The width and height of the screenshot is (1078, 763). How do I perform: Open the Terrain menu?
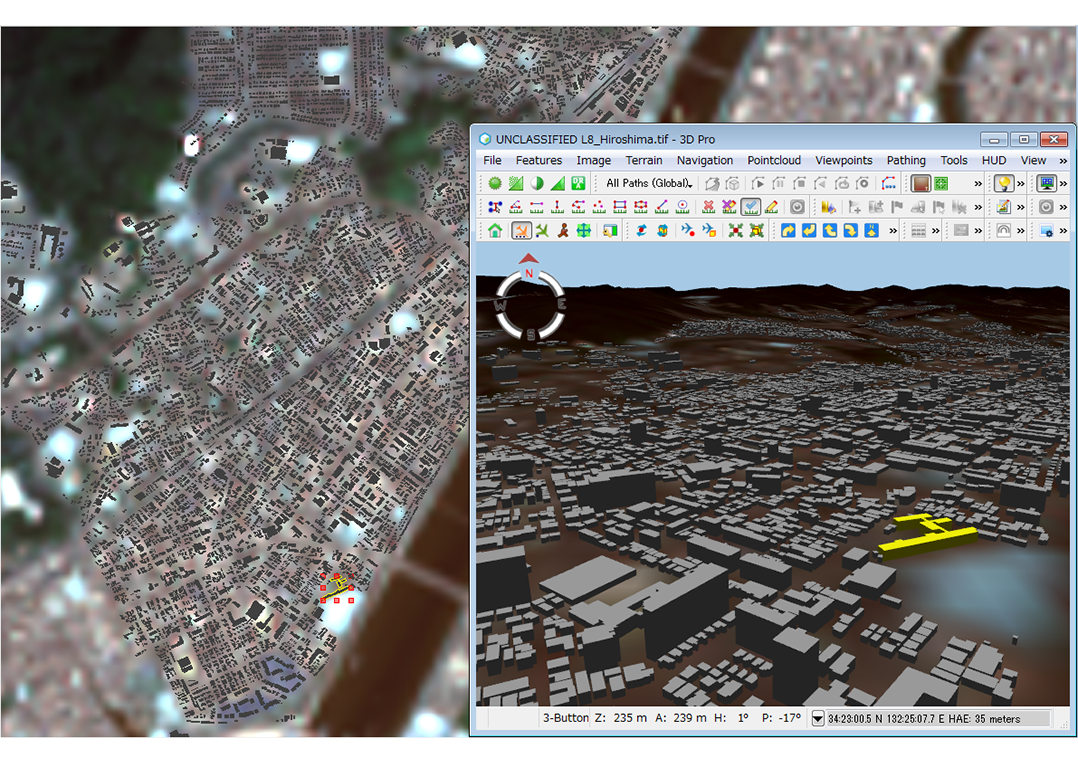tap(644, 160)
